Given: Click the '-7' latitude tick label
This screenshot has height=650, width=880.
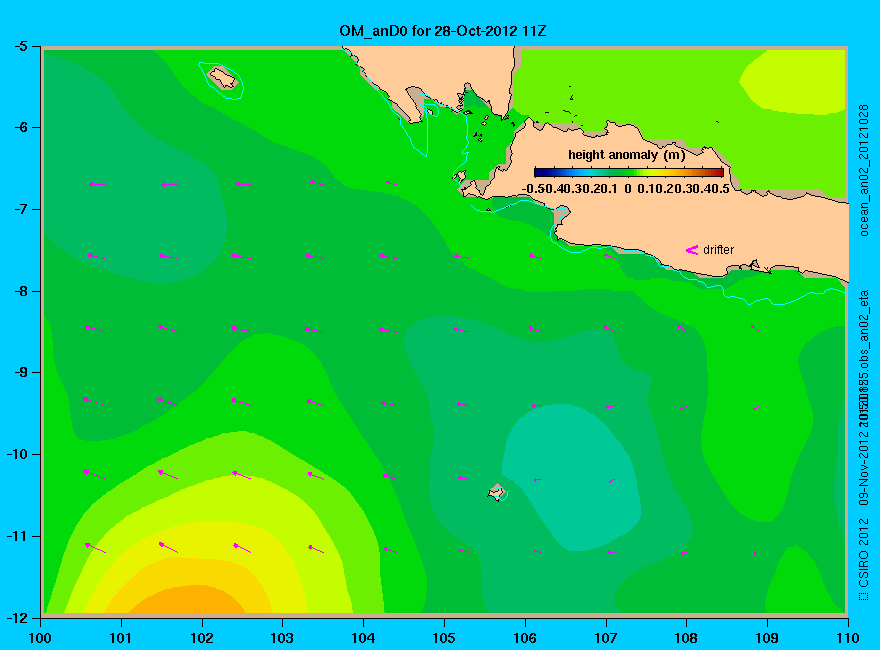Looking at the screenshot, I should 20,209.
